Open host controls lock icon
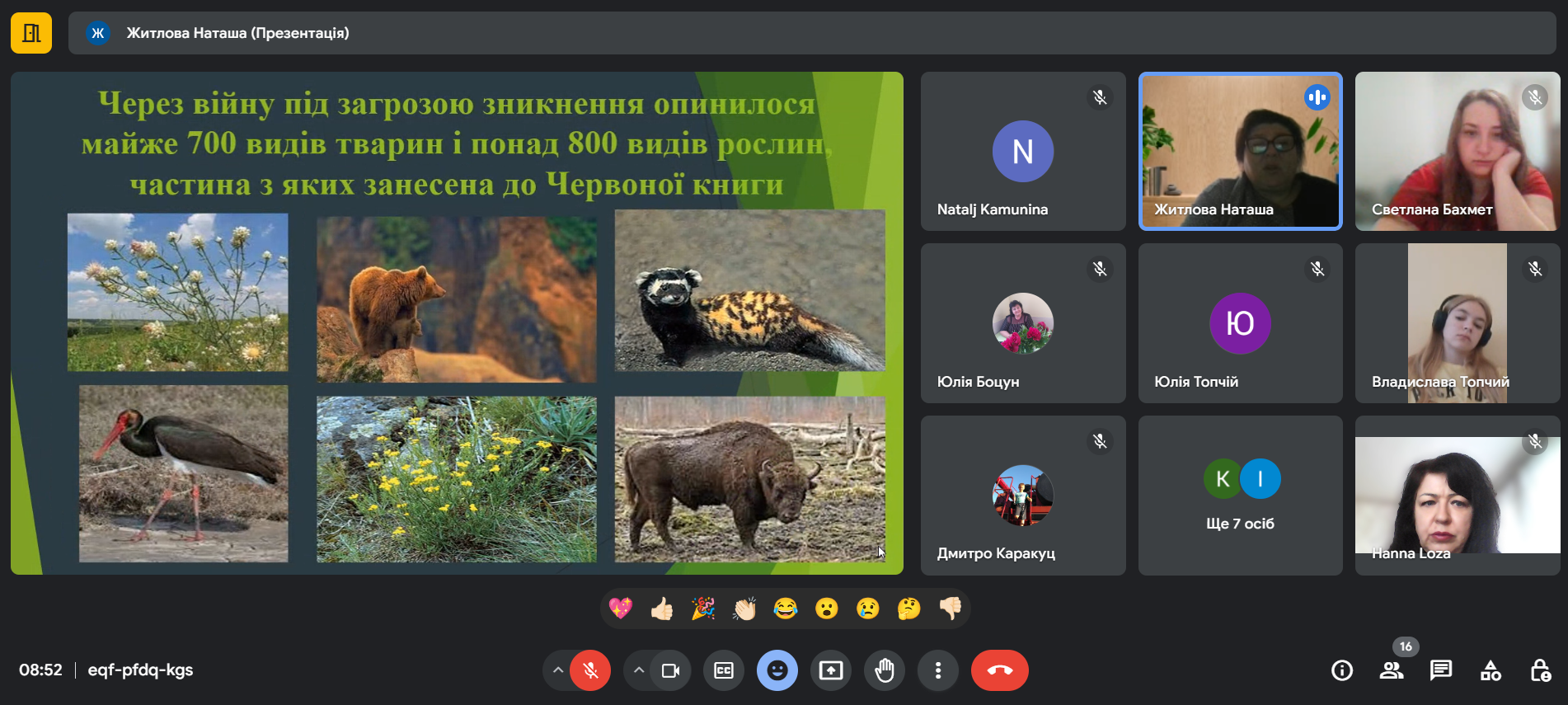This screenshot has width=1568, height=705. coord(1539,670)
